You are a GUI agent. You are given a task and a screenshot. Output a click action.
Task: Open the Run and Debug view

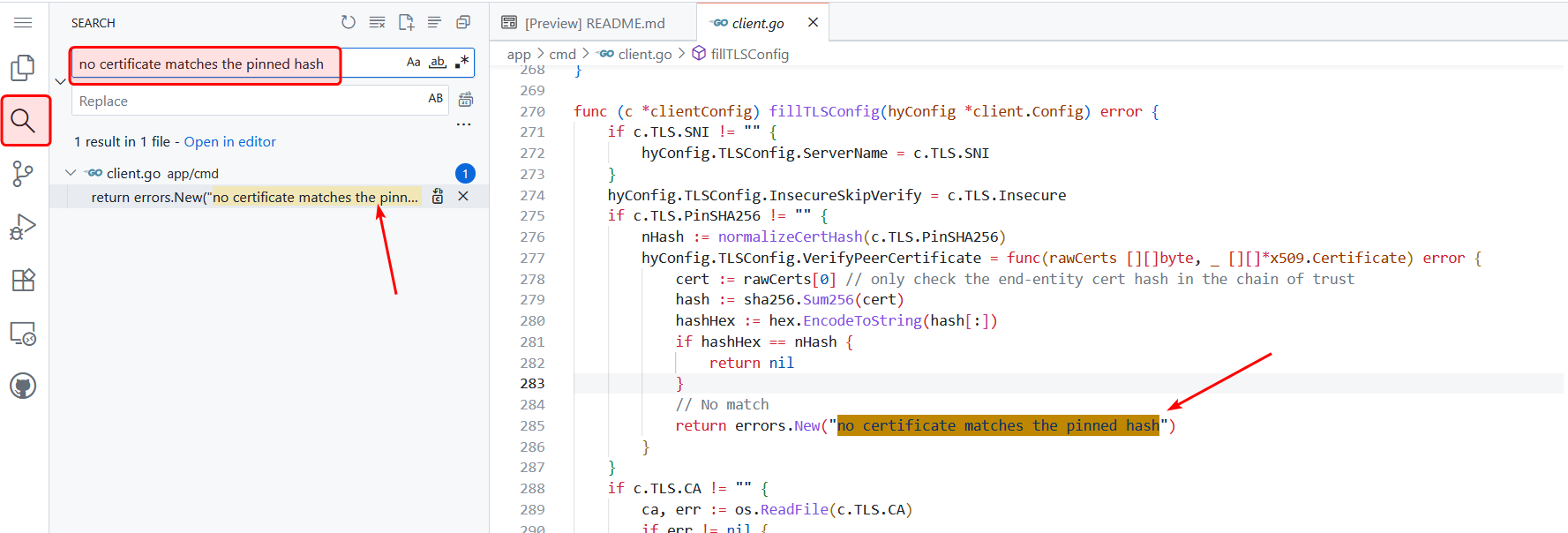23,227
